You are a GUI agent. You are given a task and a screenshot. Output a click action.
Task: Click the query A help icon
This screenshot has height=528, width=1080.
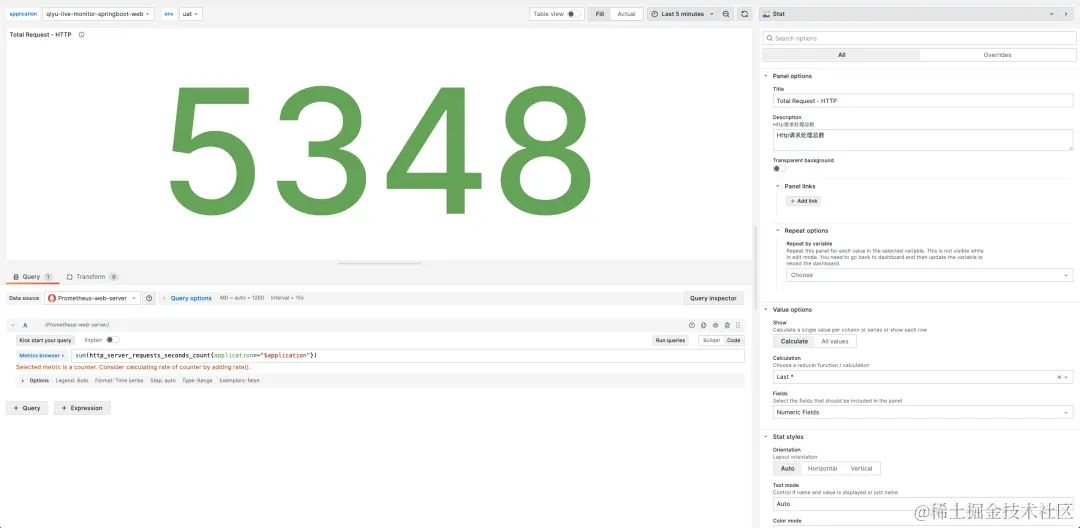pyautogui.click(x=692, y=325)
